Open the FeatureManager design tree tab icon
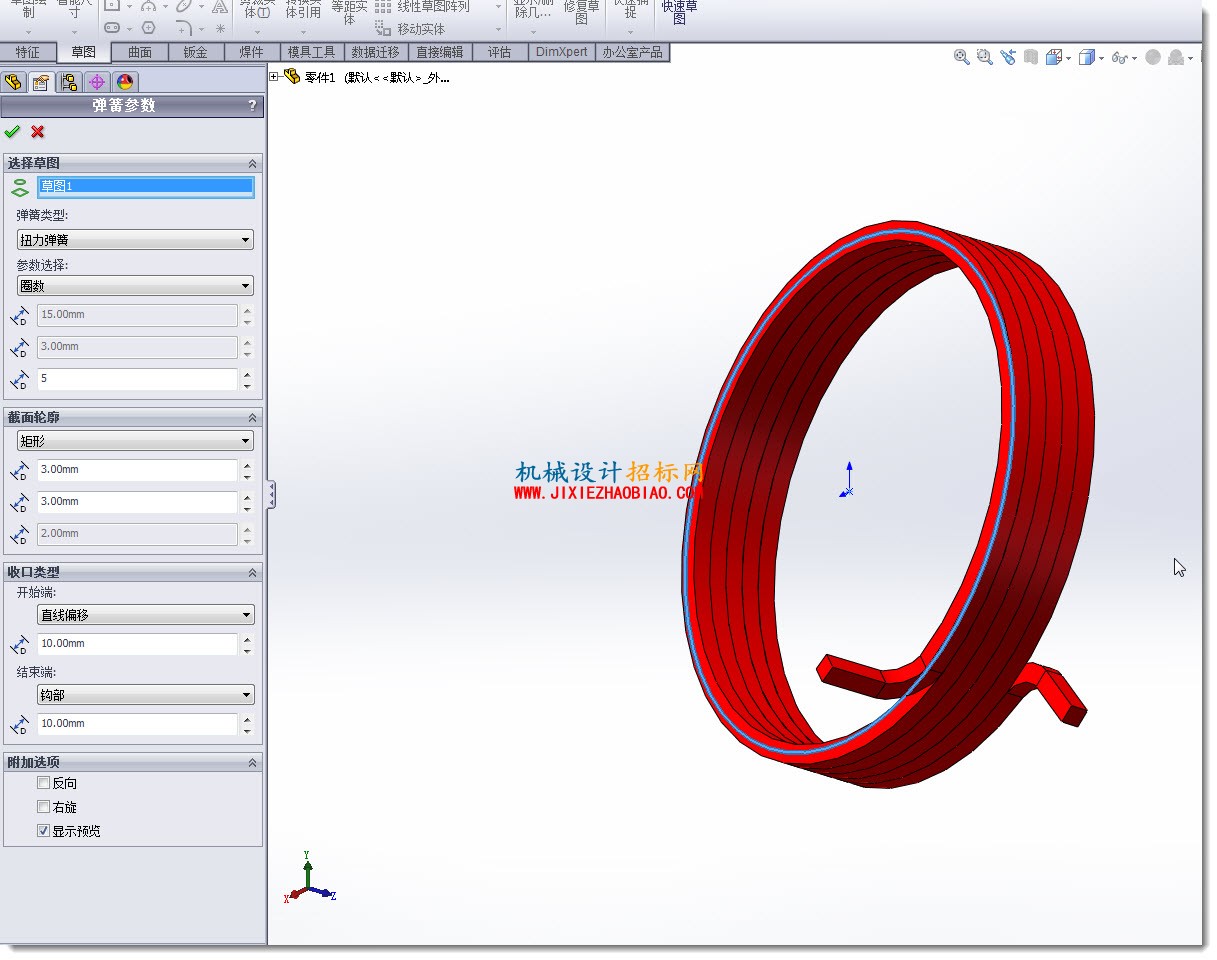The width and height of the screenshot is (1217, 960). point(13,82)
